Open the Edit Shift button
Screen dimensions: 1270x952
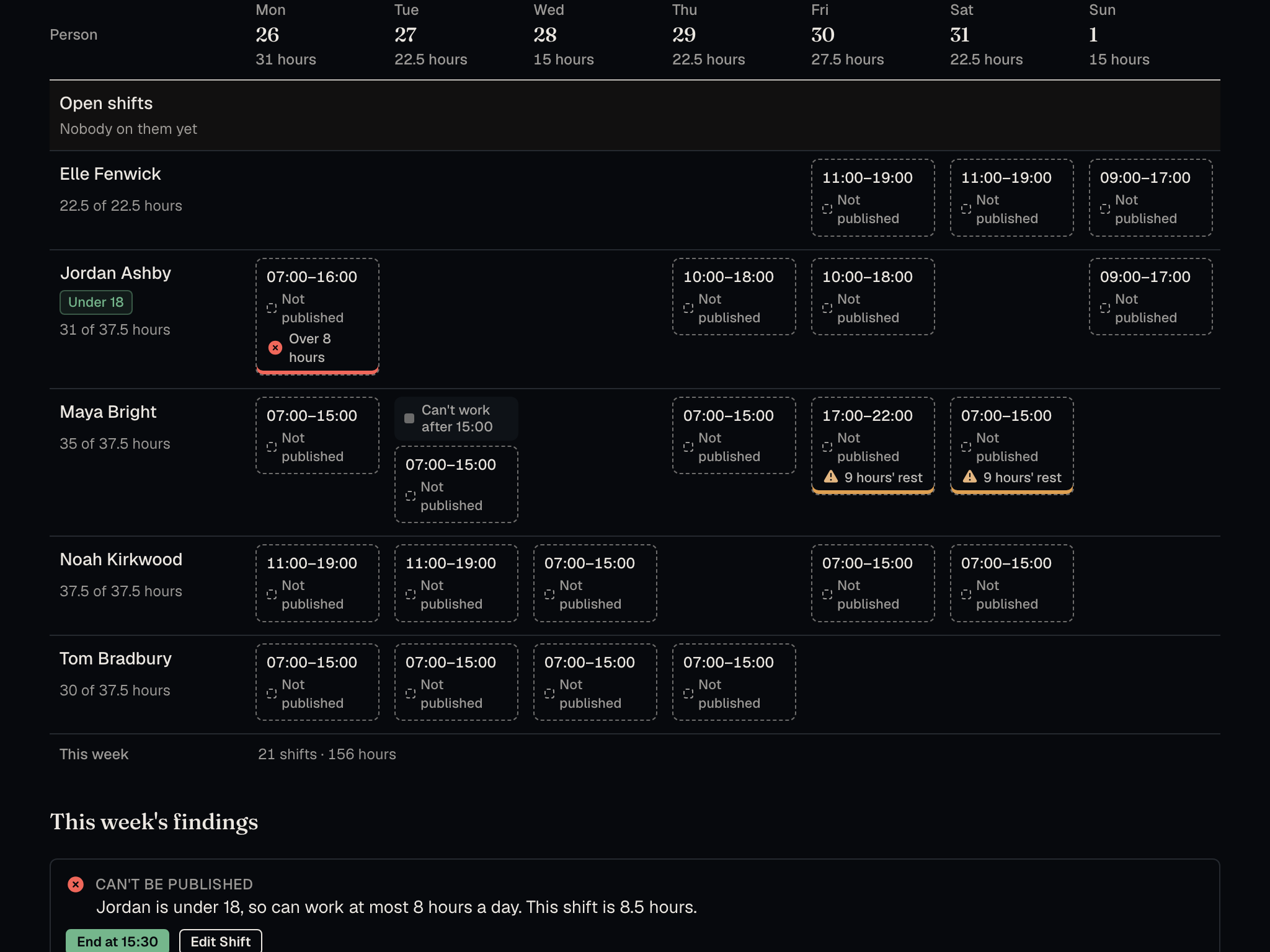221,941
